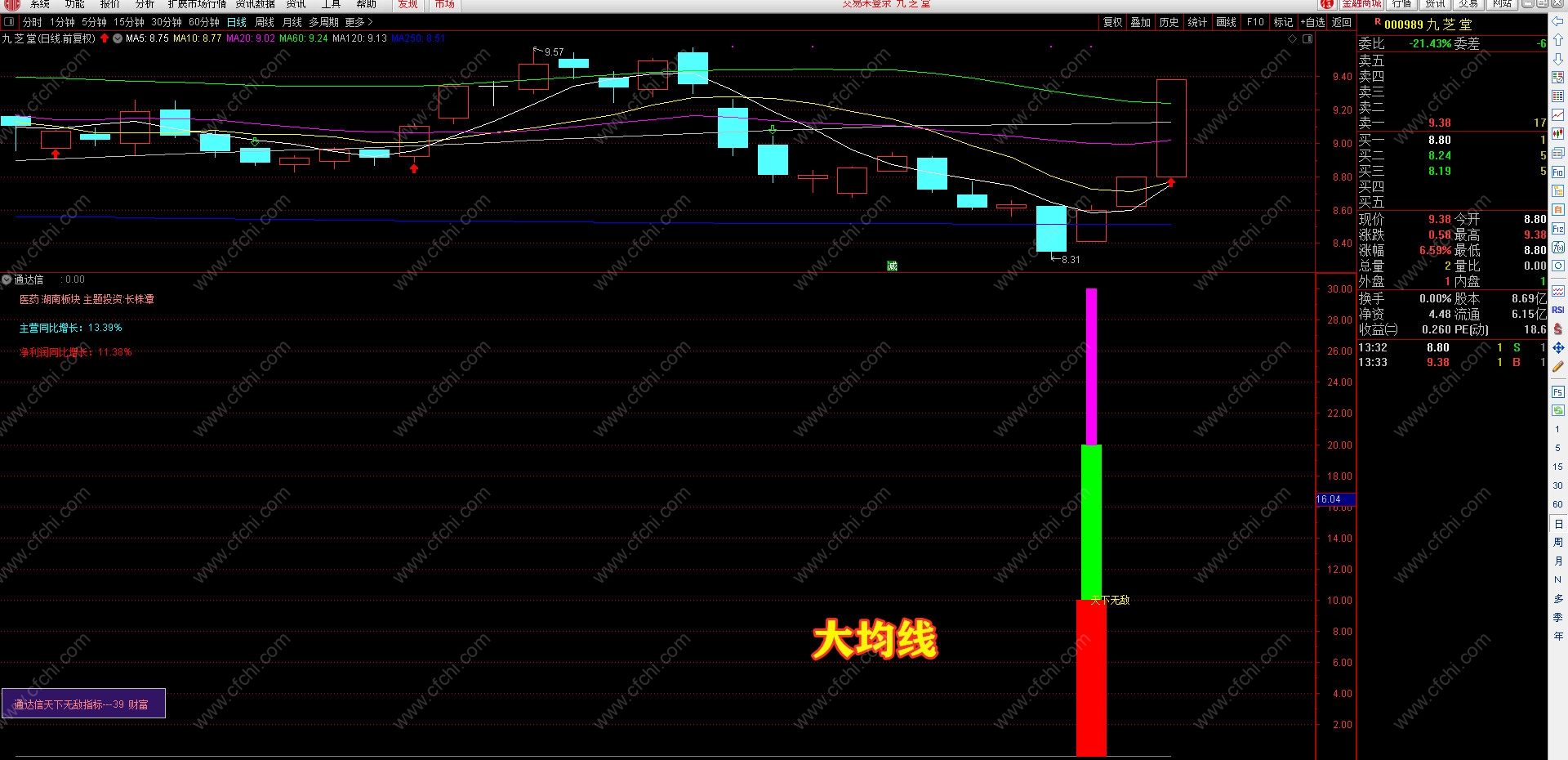Click the indicator wave line icon in sidebar
1568x760 pixels.
[x=1557, y=291]
